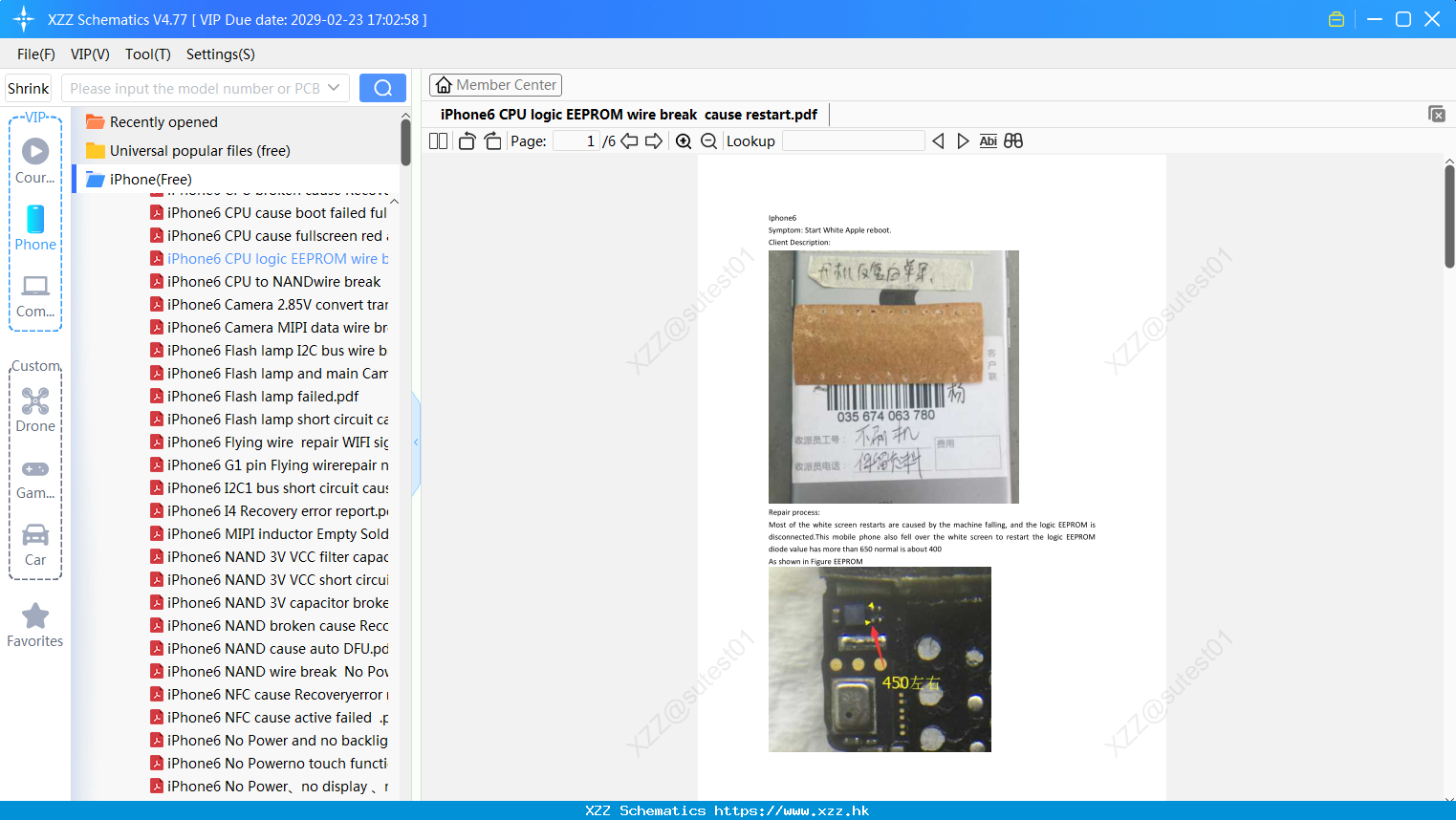This screenshot has height=820, width=1456.
Task: Open the Drone category icon
Action: tap(35, 400)
